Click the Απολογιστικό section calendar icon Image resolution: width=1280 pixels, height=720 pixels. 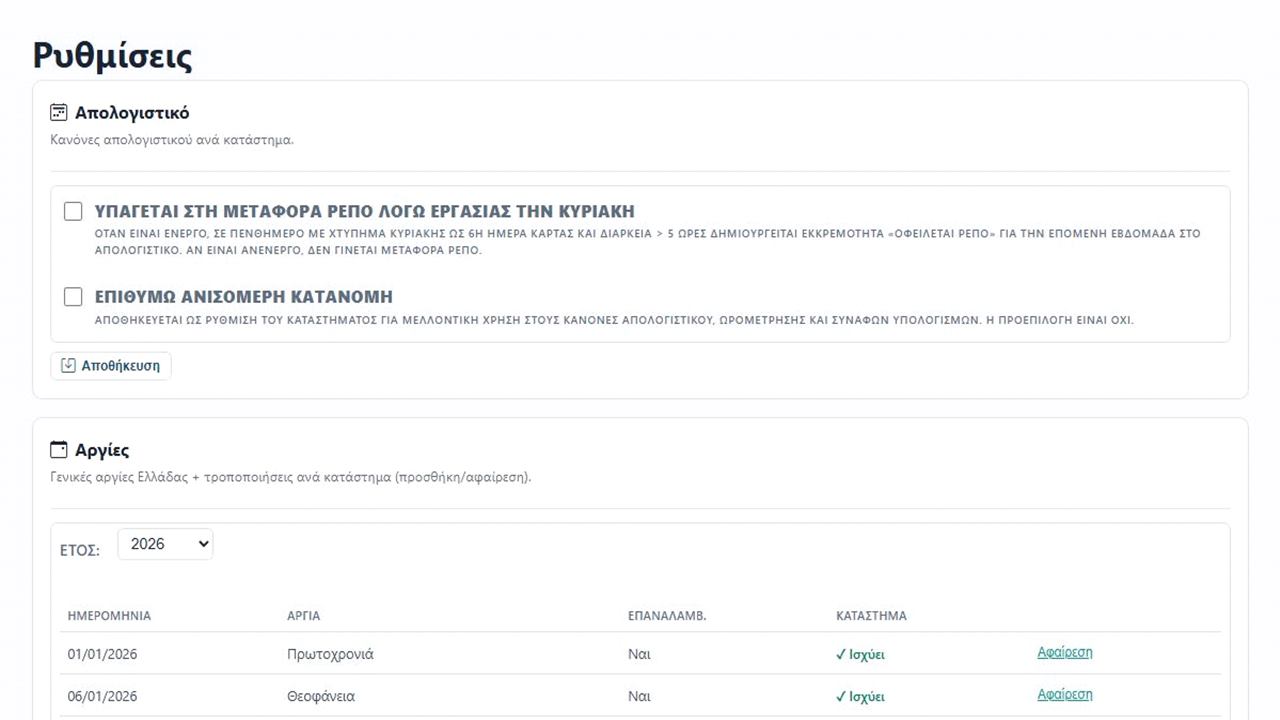(x=59, y=112)
